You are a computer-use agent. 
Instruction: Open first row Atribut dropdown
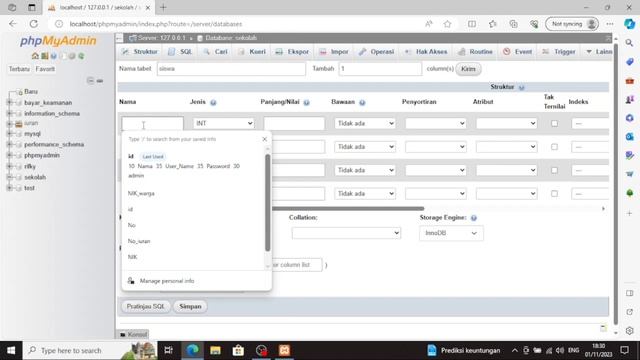(x=507, y=123)
